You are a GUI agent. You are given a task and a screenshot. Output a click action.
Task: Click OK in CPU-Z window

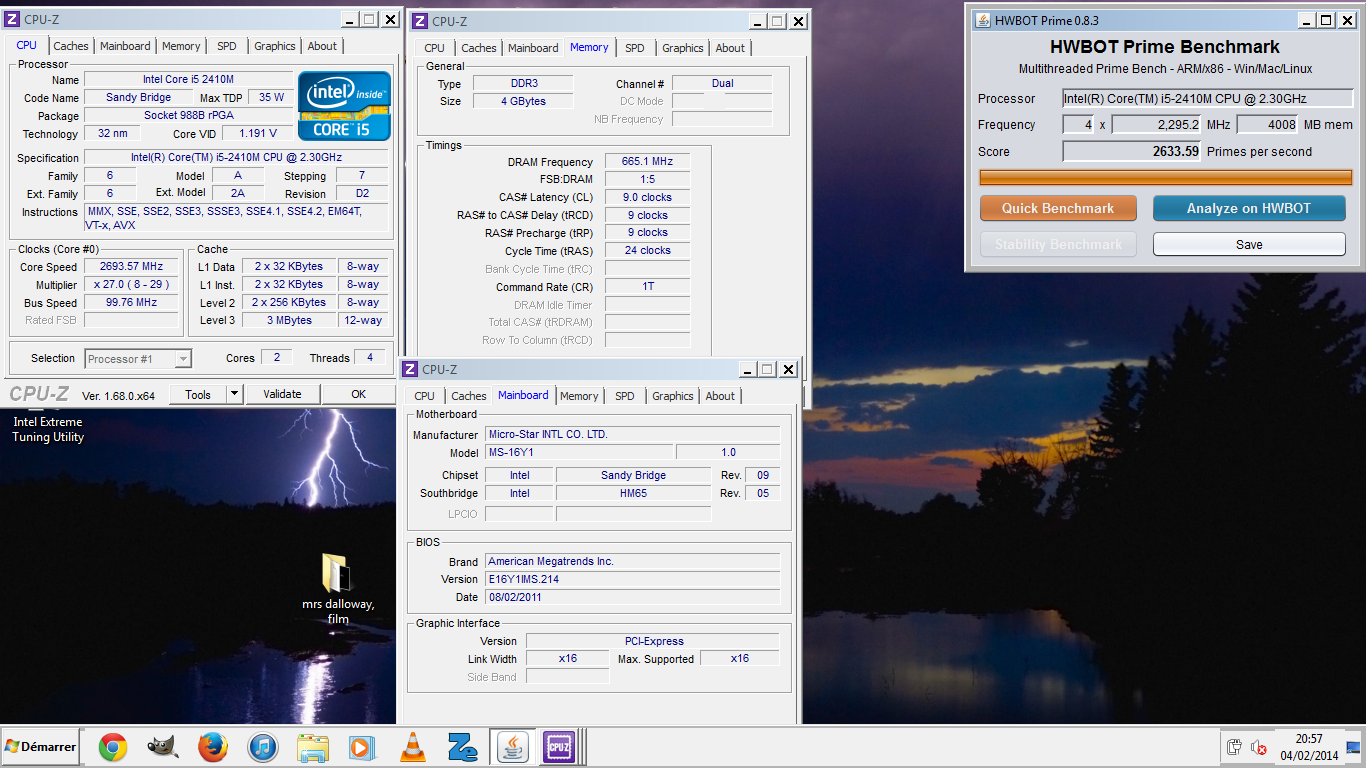[359, 394]
